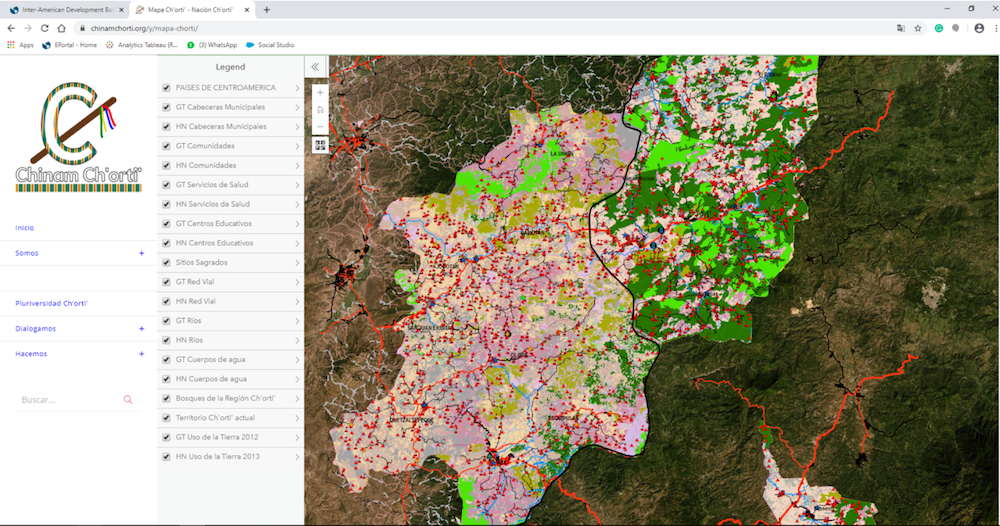Bookmark this page with star icon

coord(918,28)
